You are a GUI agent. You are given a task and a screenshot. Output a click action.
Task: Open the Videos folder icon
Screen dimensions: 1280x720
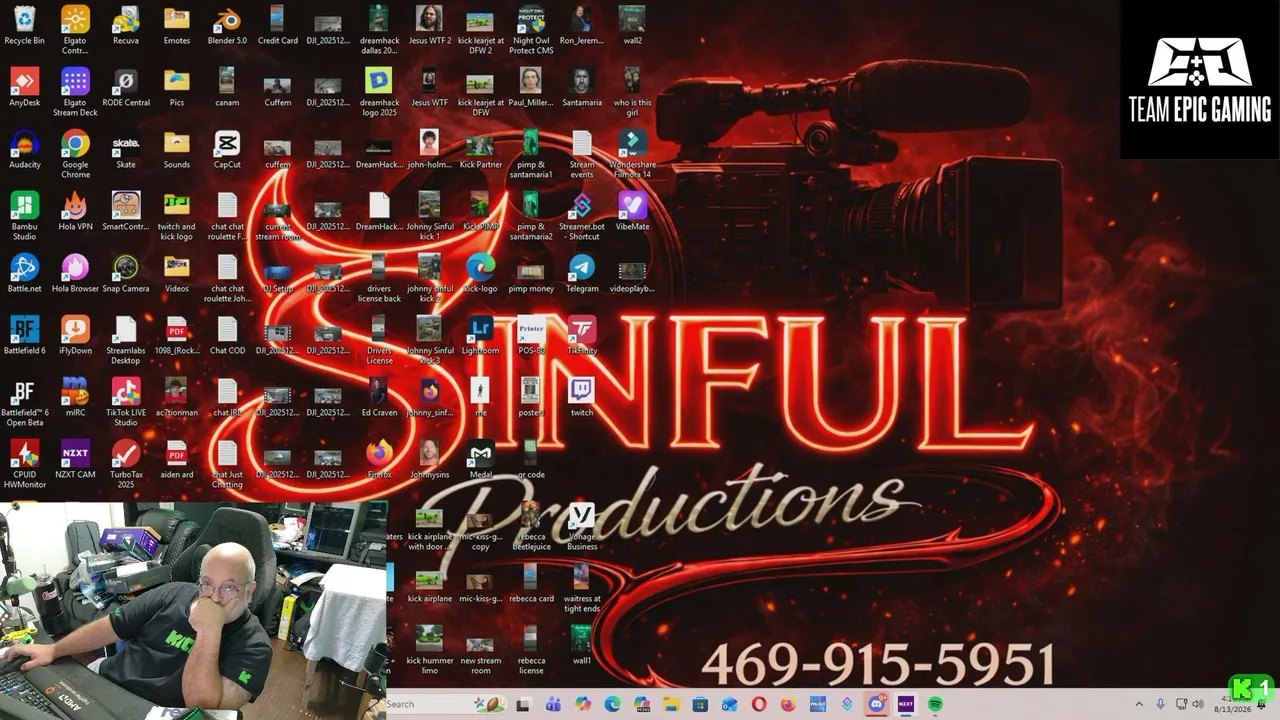[x=177, y=274]
